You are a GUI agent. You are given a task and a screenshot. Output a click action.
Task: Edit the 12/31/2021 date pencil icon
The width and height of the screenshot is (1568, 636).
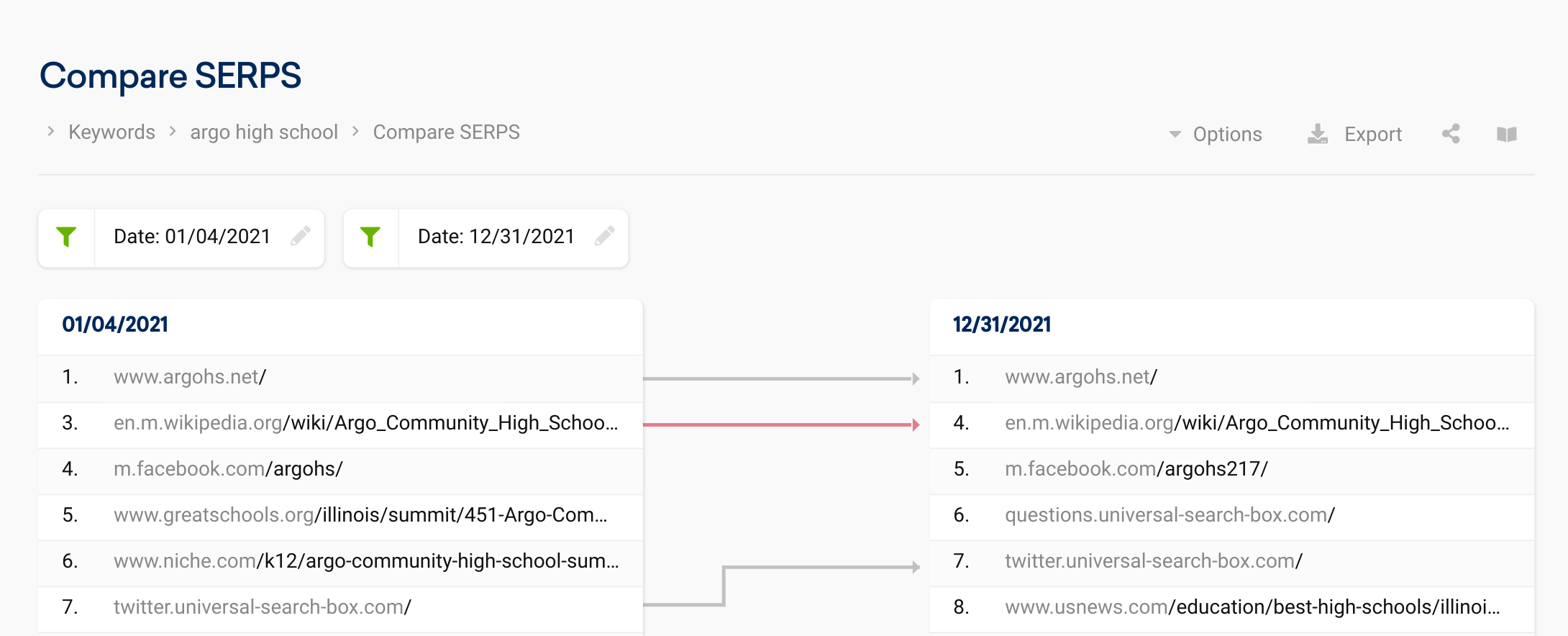click(x=605, y=236)
